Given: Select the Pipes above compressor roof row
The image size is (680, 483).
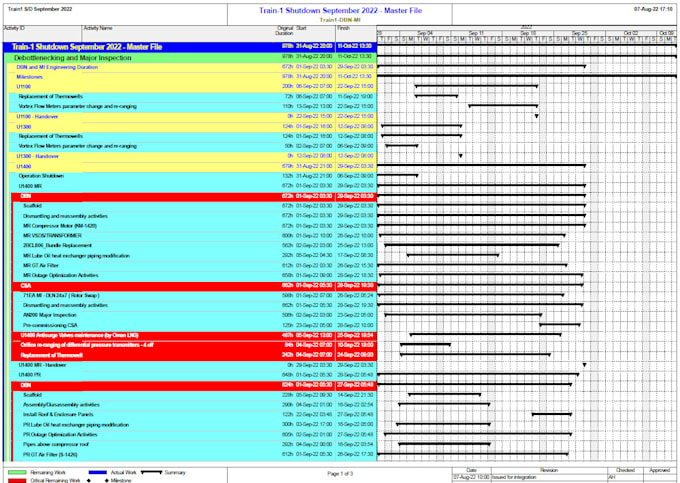Looking at the screenshot, I should click(x=195, y=444).
